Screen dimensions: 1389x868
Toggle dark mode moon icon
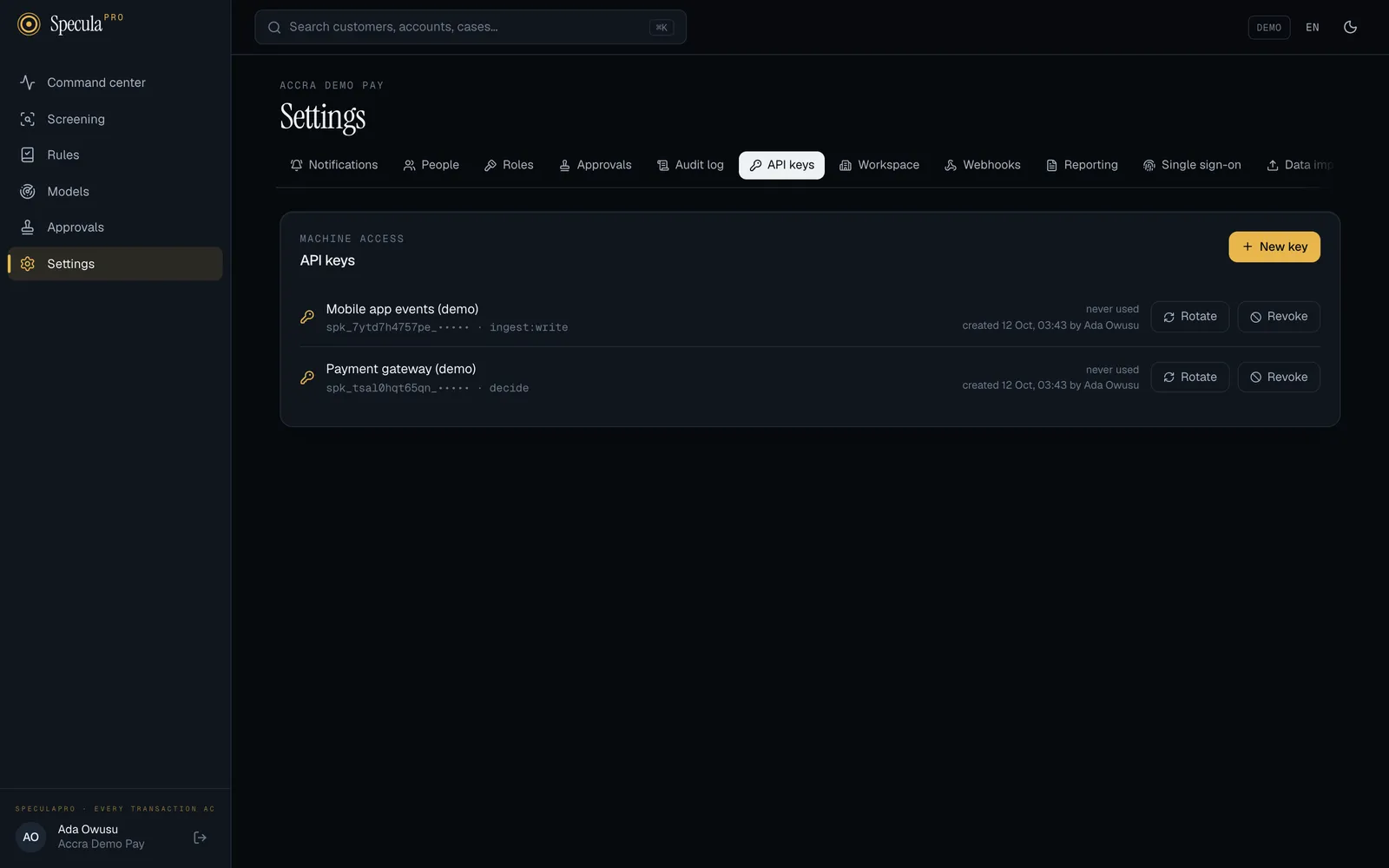click(x=1350, y=27)
